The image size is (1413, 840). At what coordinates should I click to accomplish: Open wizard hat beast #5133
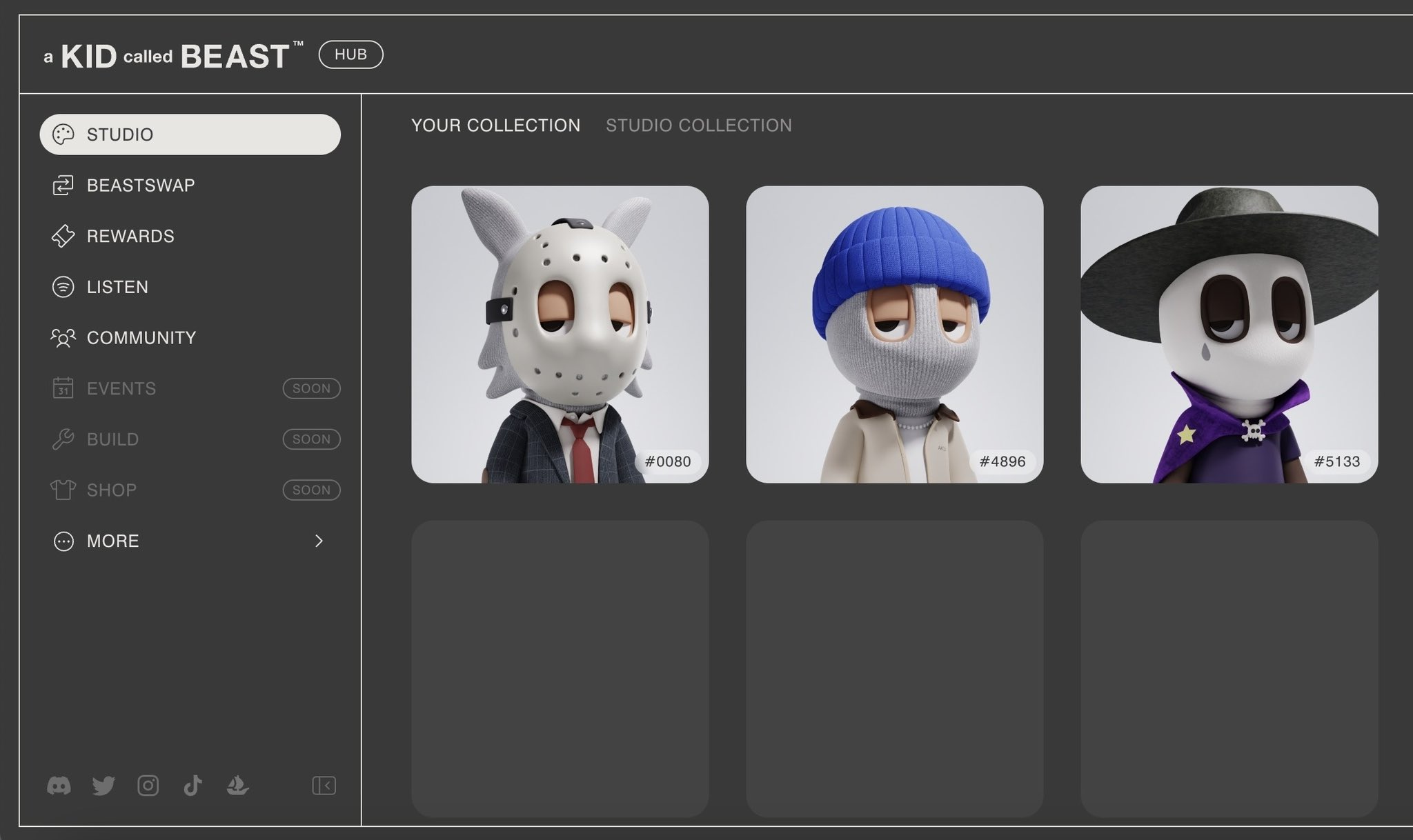coord(1229,334)
